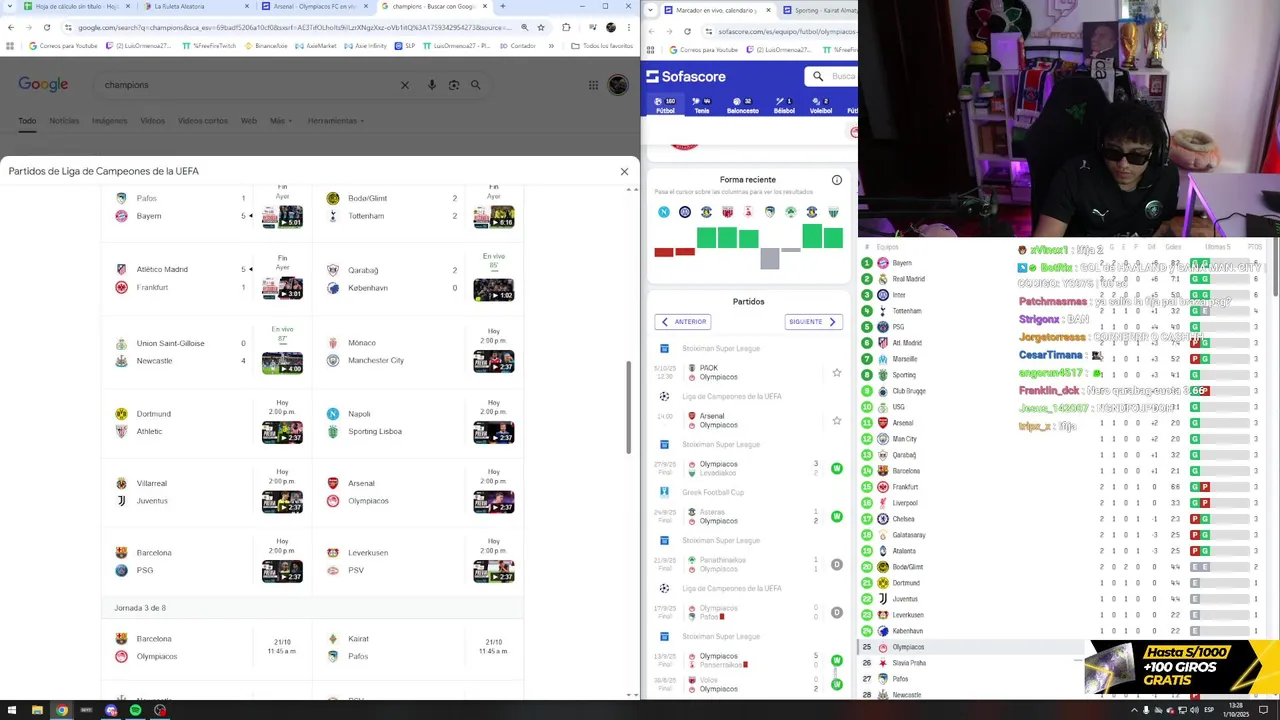Switch to Hoja de cálculo sin título tab
The image size is (1280, 720).
click(77, 6)
